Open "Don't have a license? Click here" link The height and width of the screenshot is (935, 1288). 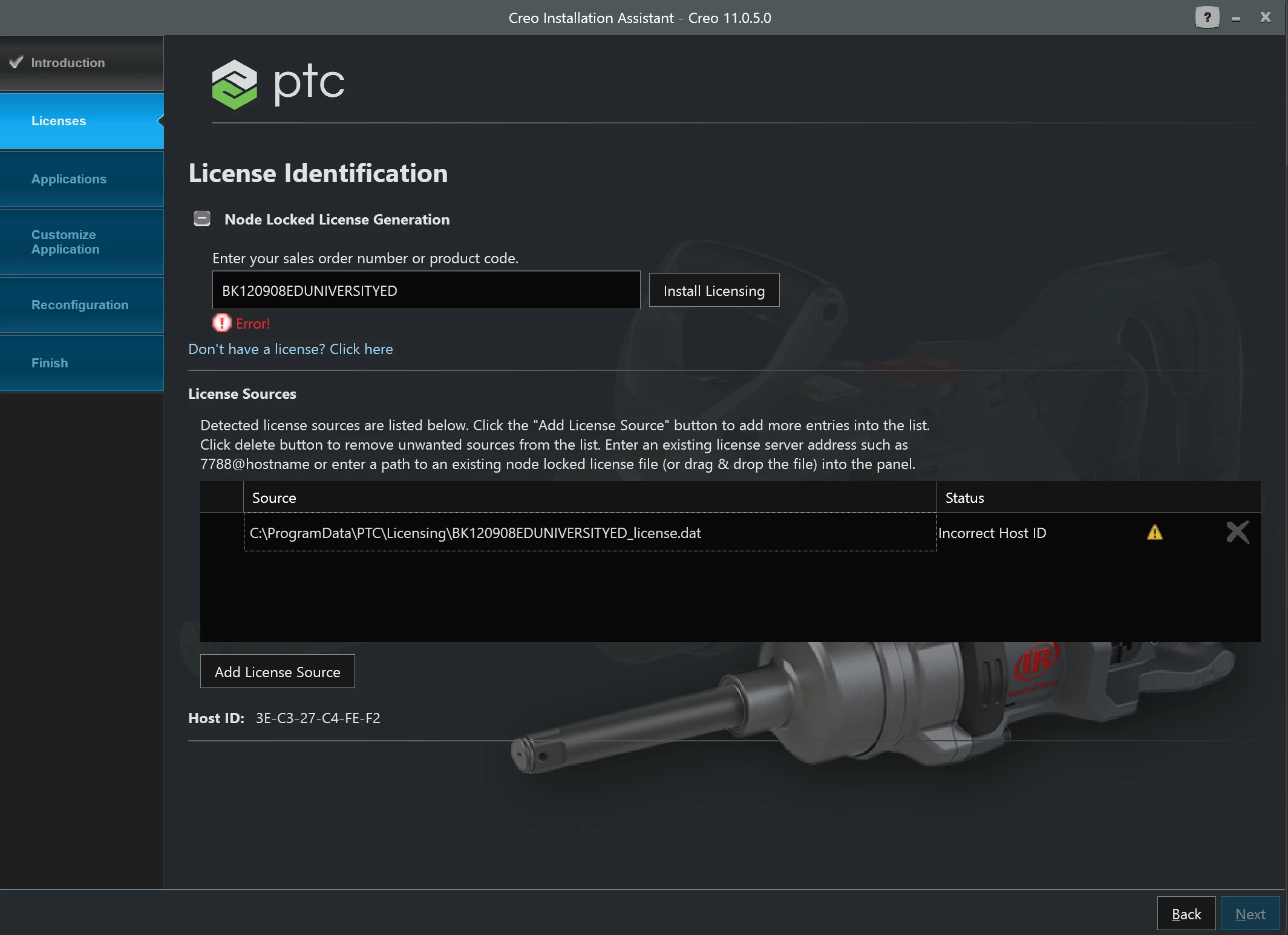coord(290,349)
